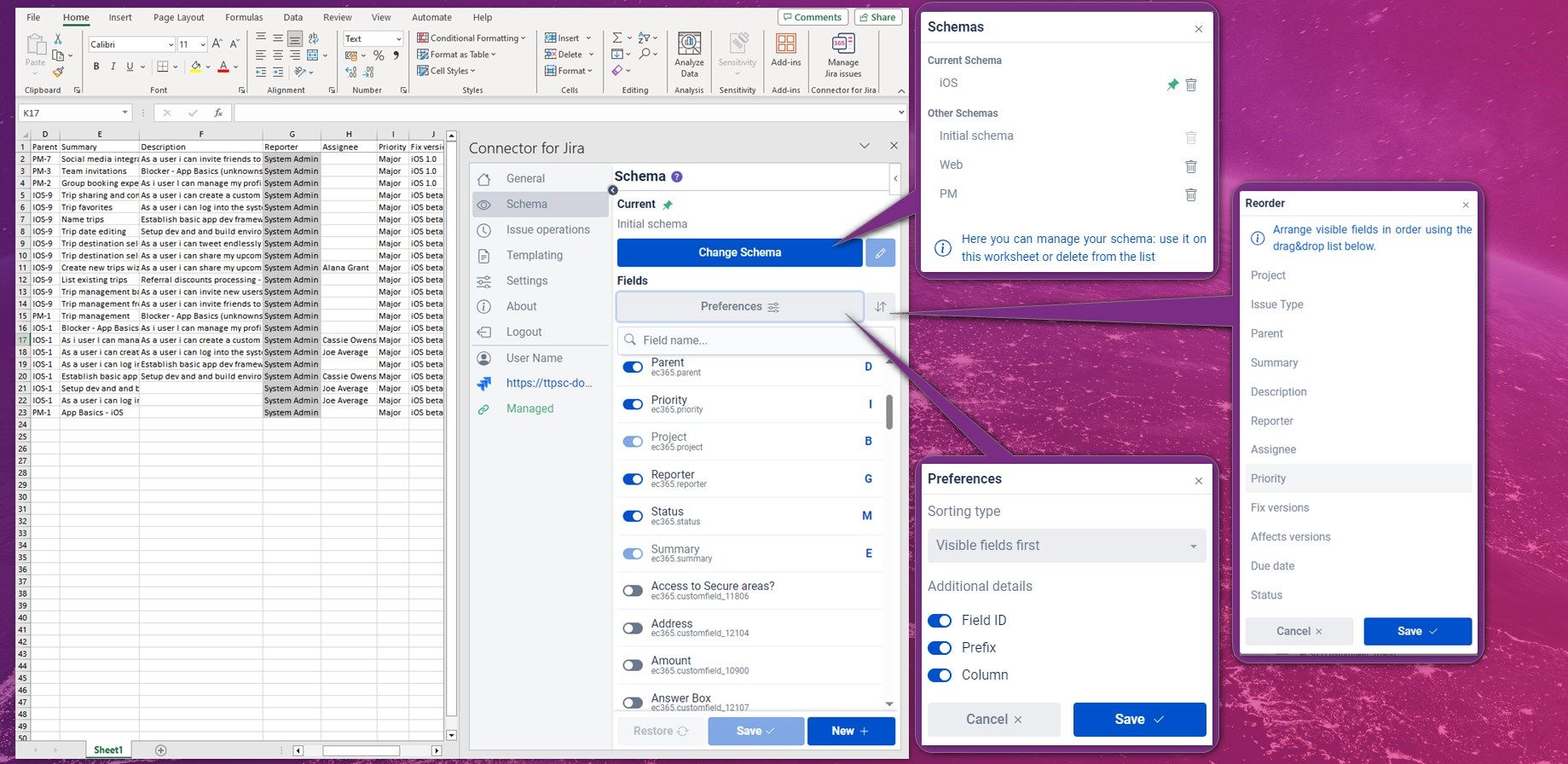Click the reorder fields arrows icon
This screenshot has width=1568, height=764.
(x=881, y=307)
